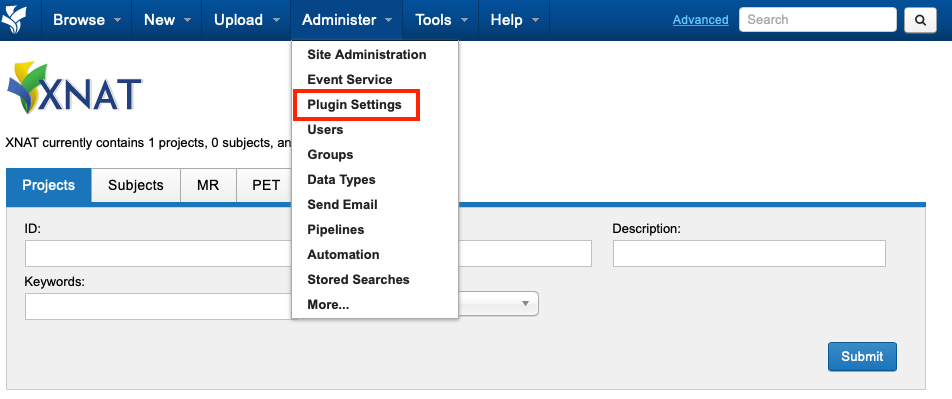Open the Tools dropdown menu
Viewport: 952px width, 399px height.
point(441,20)
